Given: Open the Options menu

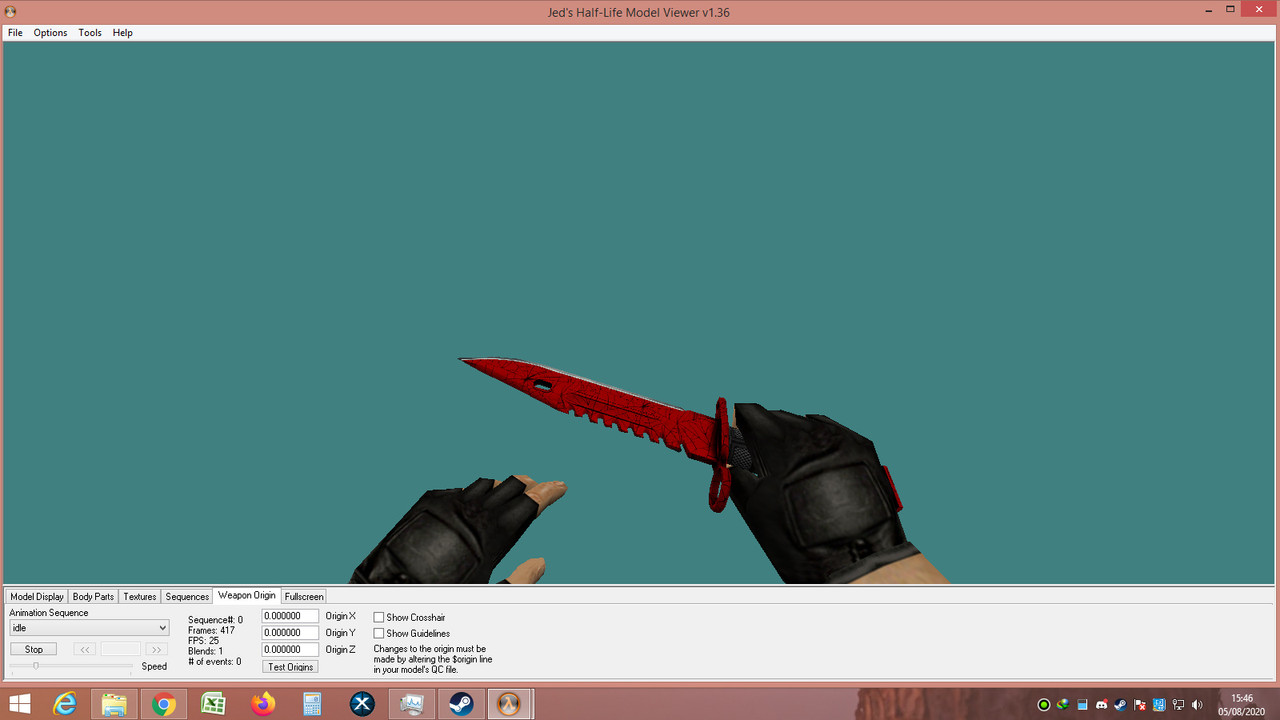Looking at the screenshot, I should click(50, 33).
